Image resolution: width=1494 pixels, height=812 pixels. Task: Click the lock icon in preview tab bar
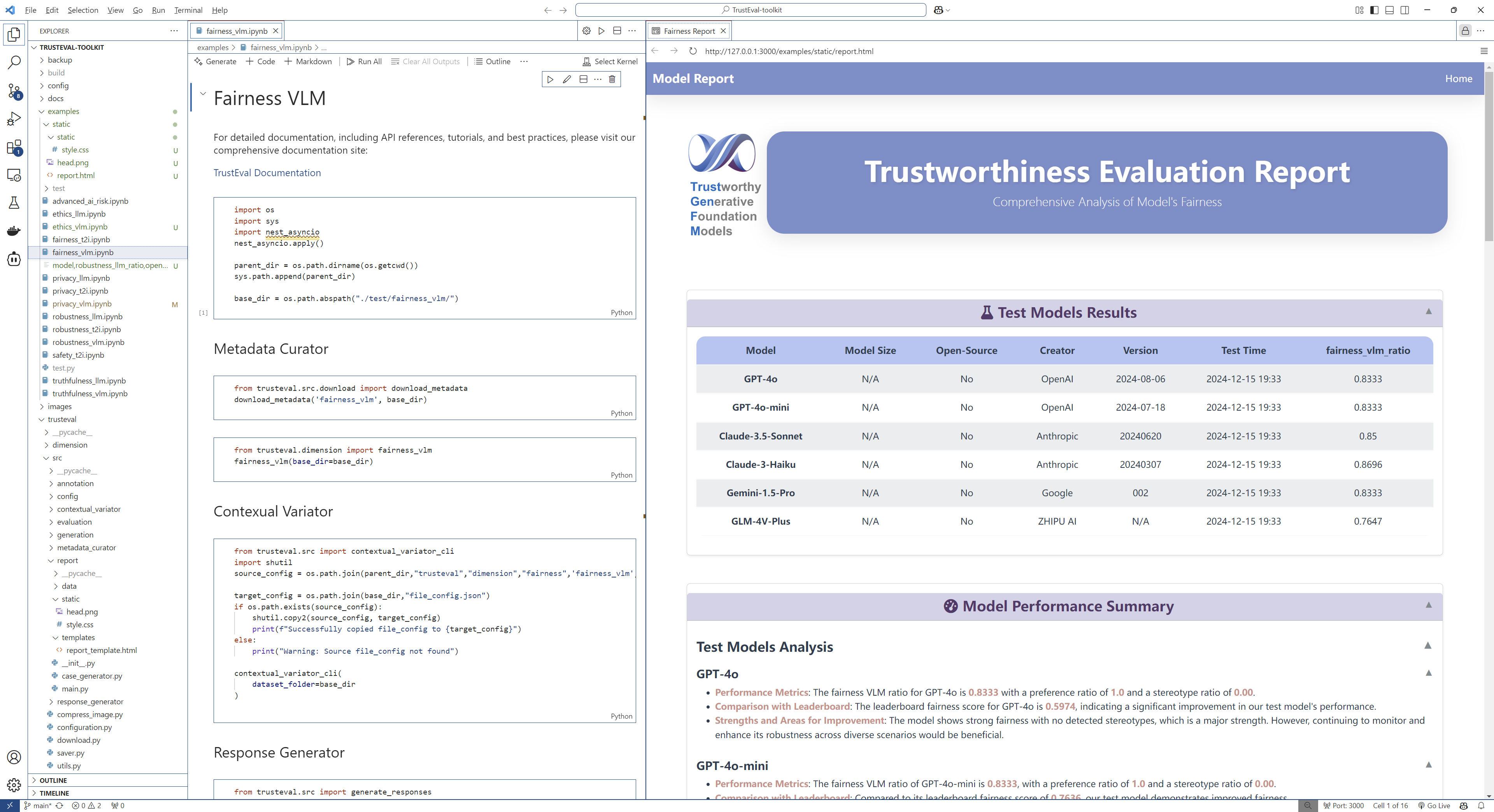(x=1465, y=31)
